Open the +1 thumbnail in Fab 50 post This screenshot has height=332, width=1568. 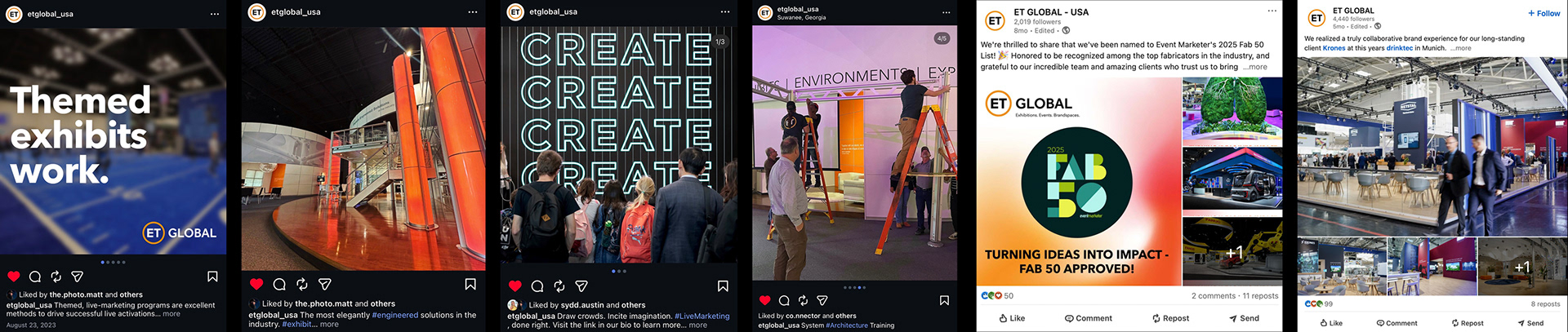(x=1232, y=251)
